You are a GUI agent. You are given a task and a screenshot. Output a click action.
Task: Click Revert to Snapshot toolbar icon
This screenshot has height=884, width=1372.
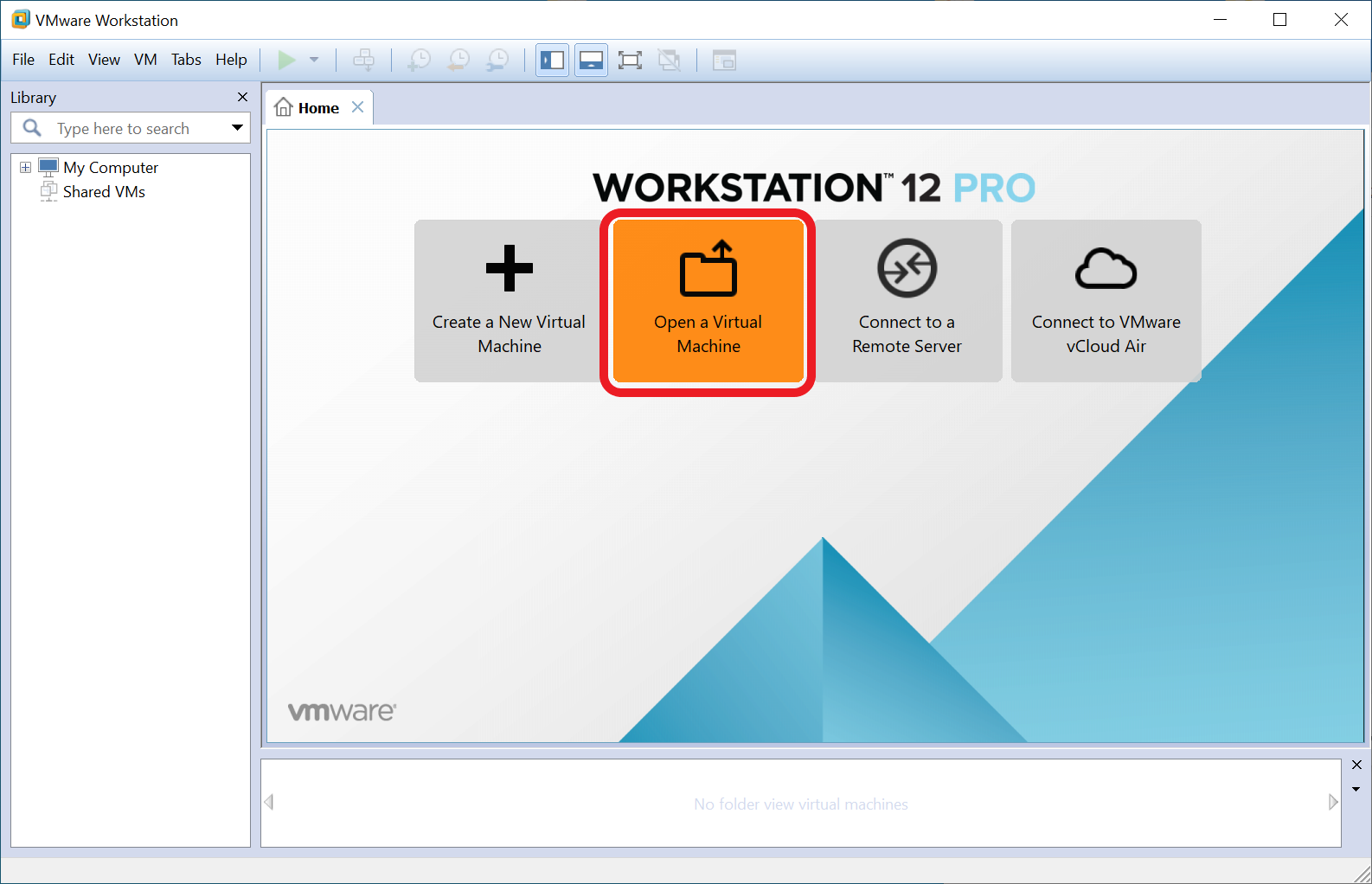coord(458,60)
